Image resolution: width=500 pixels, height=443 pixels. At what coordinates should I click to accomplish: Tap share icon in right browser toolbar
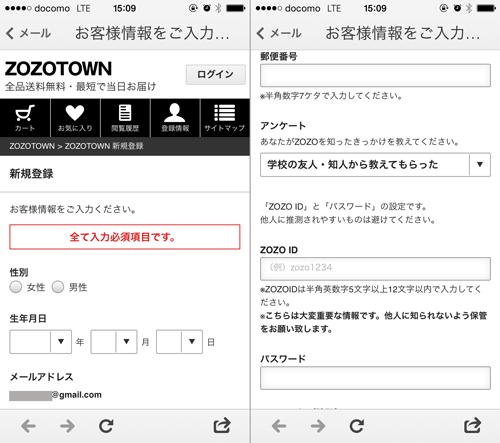(473, 425)
